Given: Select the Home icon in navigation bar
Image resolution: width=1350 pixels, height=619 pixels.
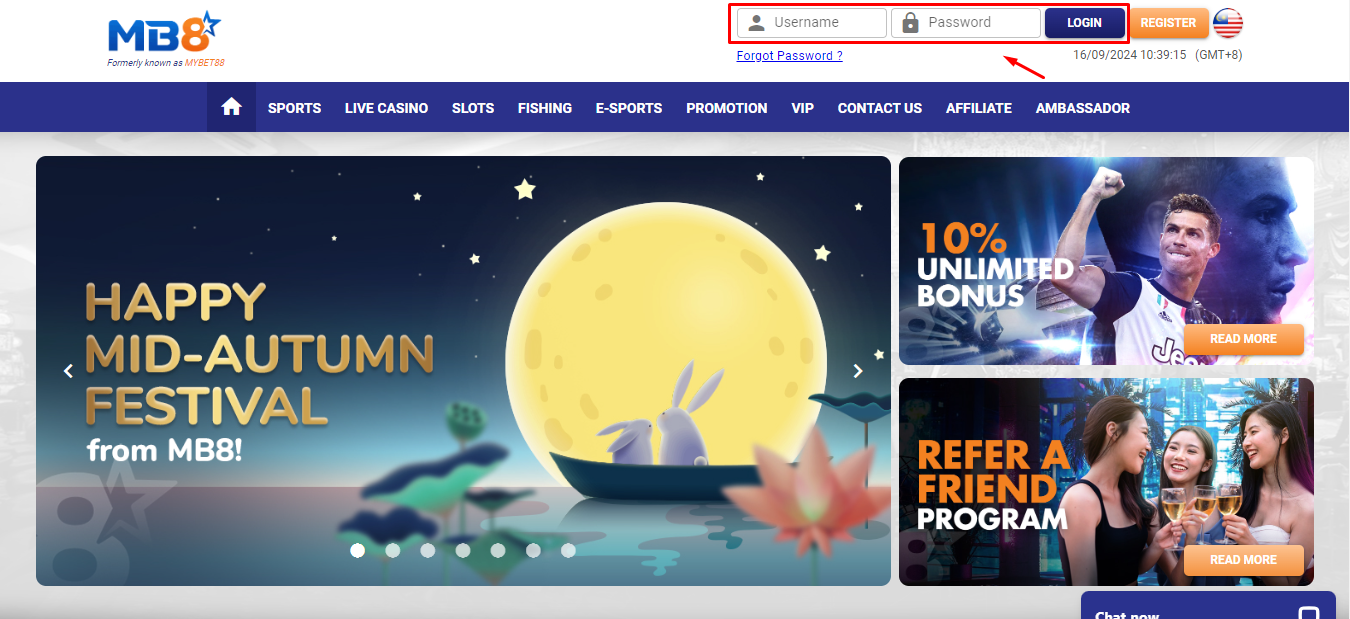Looking at the screenshot, I should pos(231,107).
